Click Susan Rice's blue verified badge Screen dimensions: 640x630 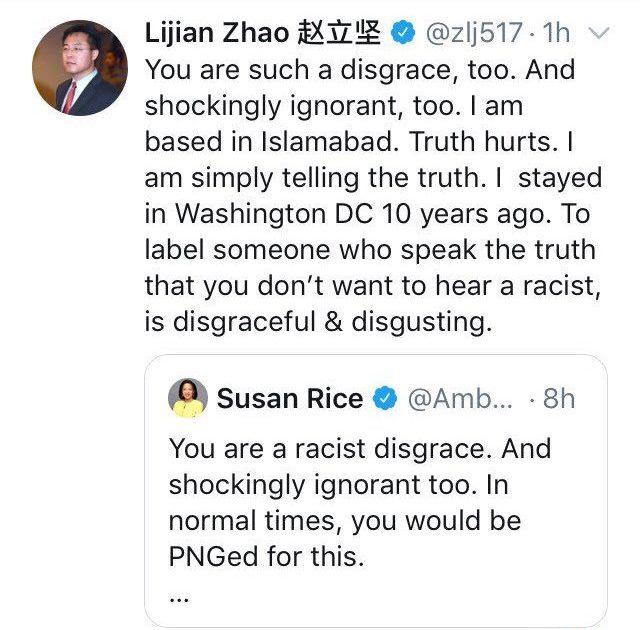[383, 399]
